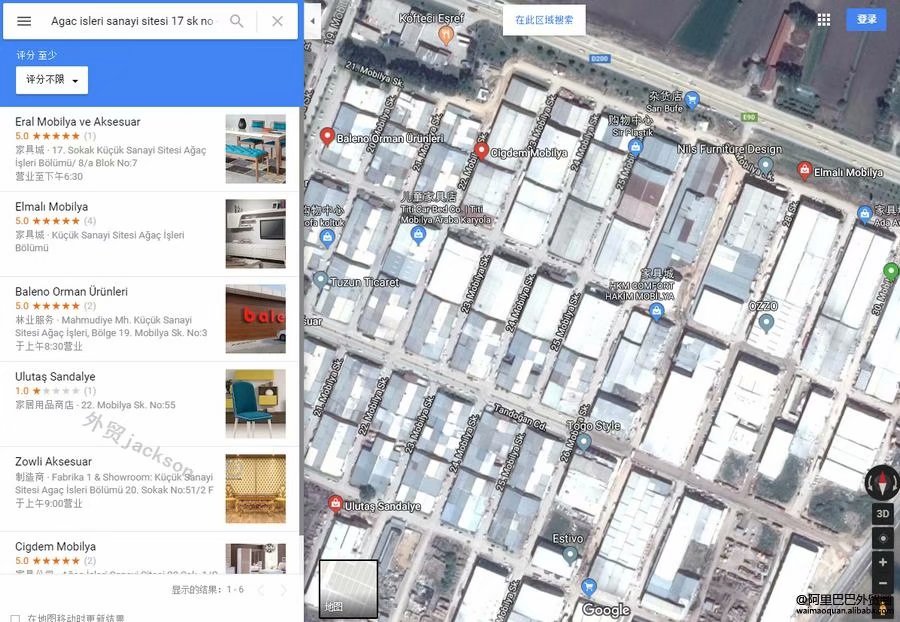Open Zowli Aksesuar list result

(x=149, y=489)
